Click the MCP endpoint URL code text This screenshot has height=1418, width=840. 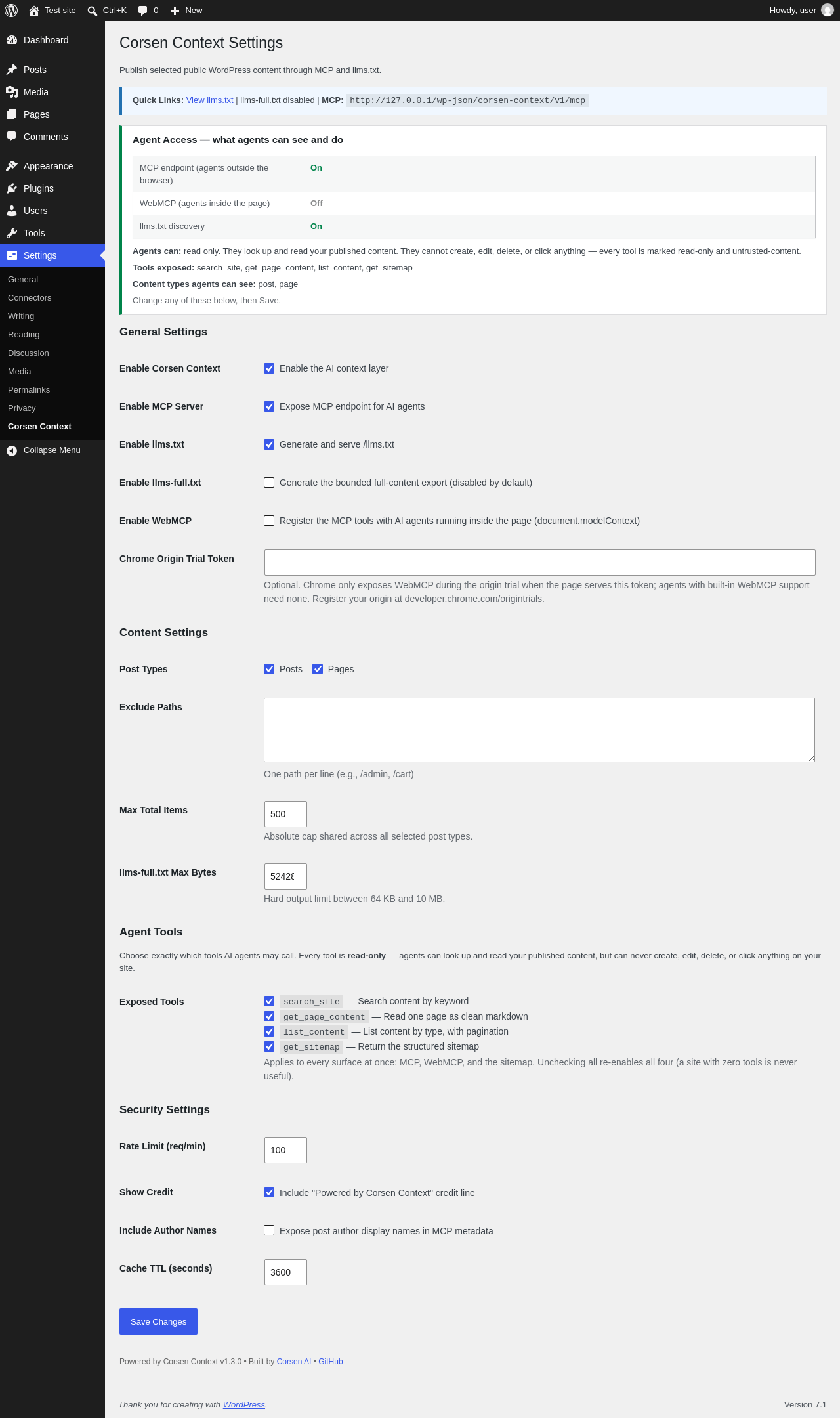click(x=467, y=100)
